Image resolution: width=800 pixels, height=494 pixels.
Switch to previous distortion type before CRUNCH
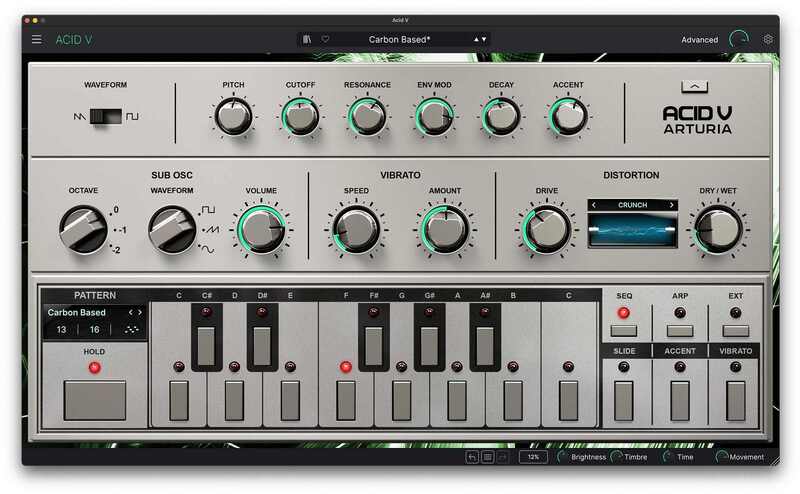point(593,205)
